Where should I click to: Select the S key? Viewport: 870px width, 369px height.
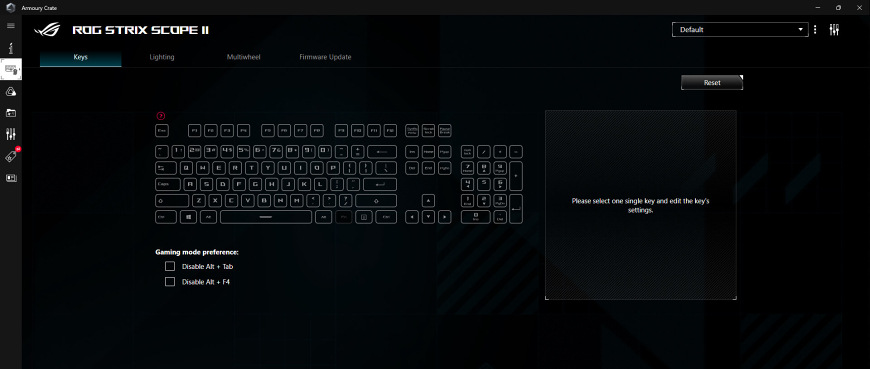[206, 184]
